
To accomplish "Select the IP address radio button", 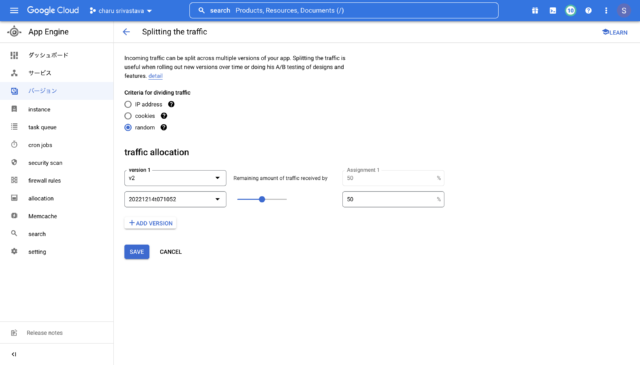I will pyautogui.click(x=128, y=105).
